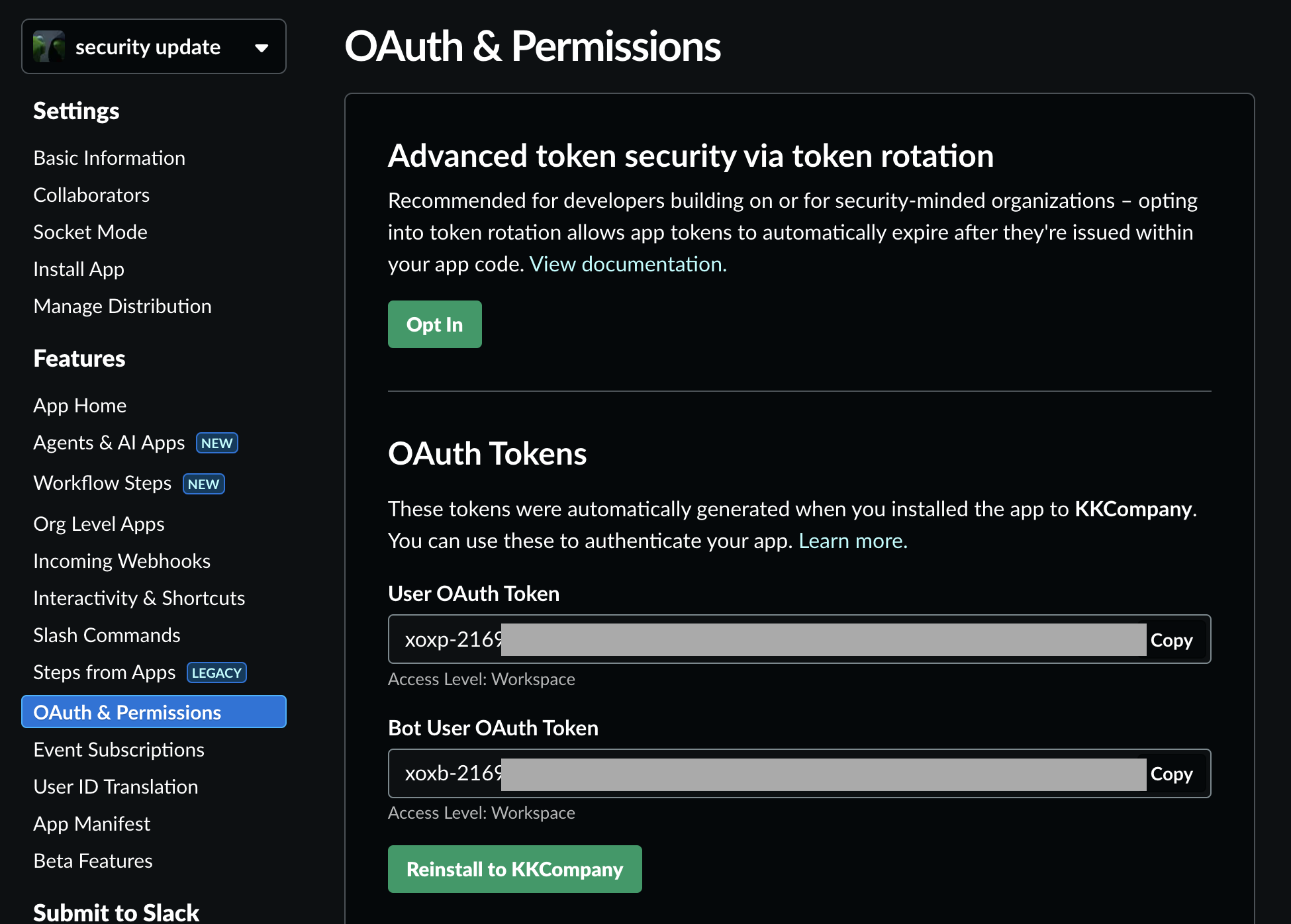Open Basic Information settings
This screenshot has width=1291, height=924.
pos(109,158)
